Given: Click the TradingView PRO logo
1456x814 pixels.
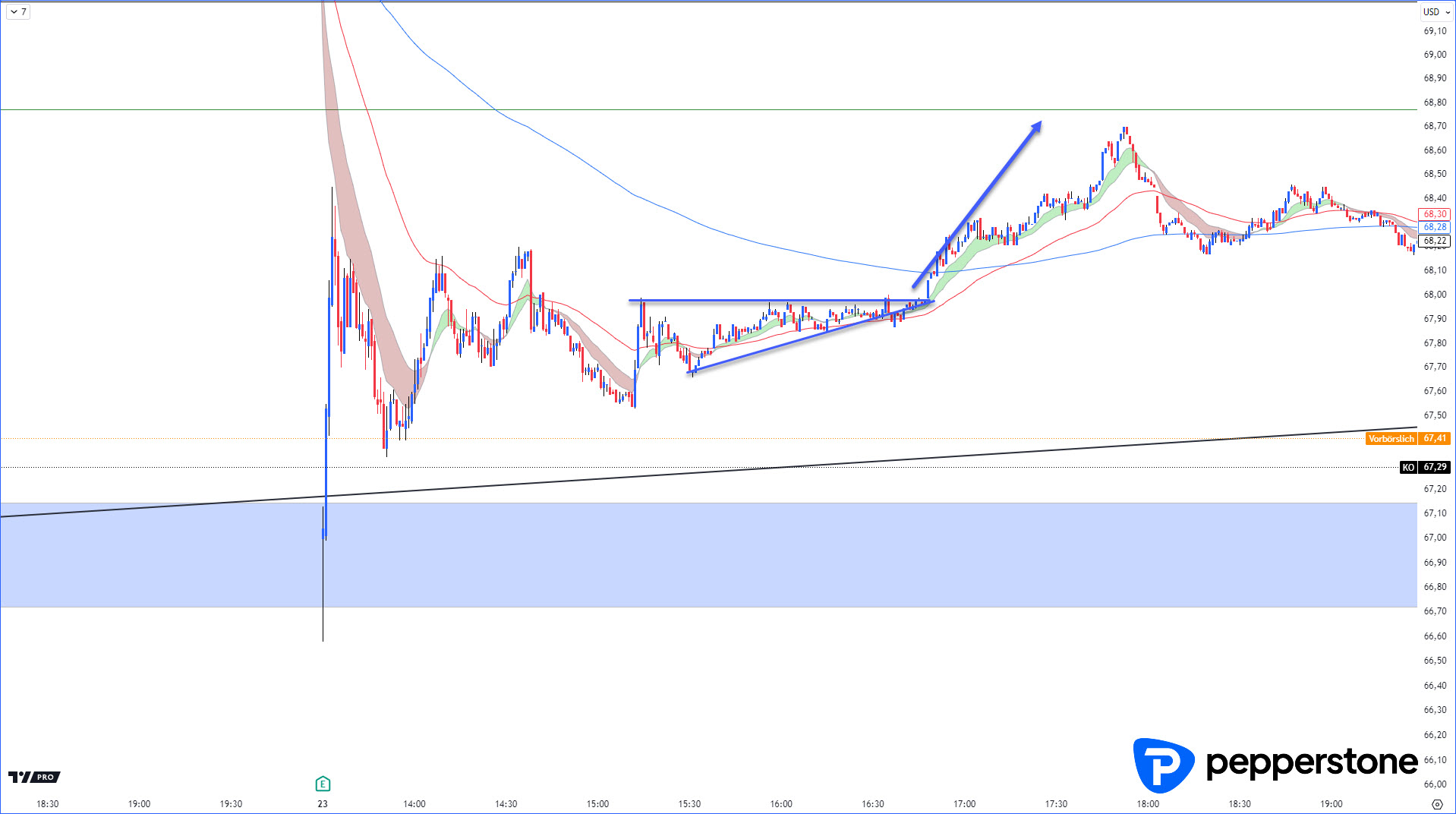Looking at the screenshot, I should [34, 777].
